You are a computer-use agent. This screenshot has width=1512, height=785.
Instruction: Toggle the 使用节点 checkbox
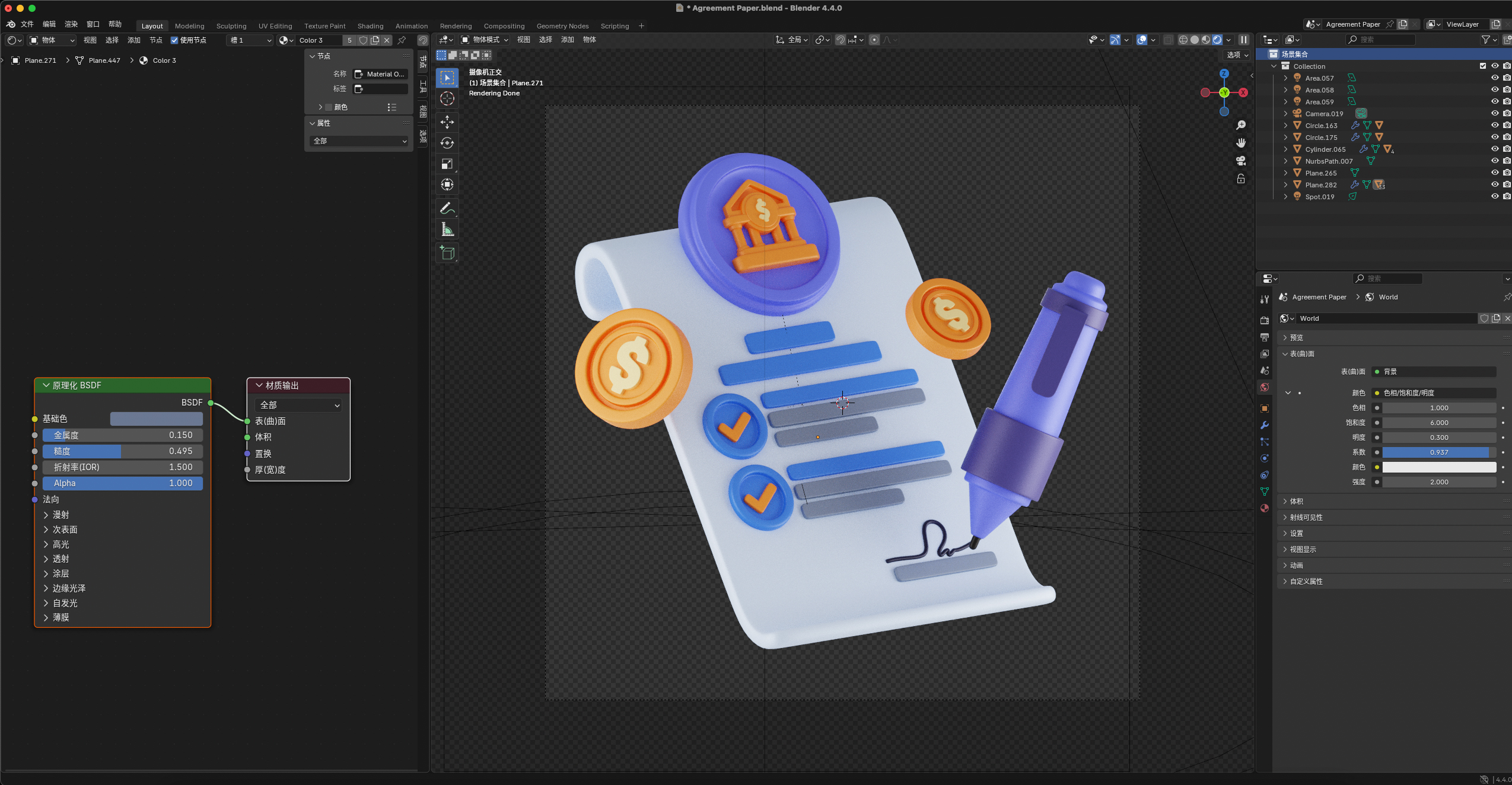174,40
